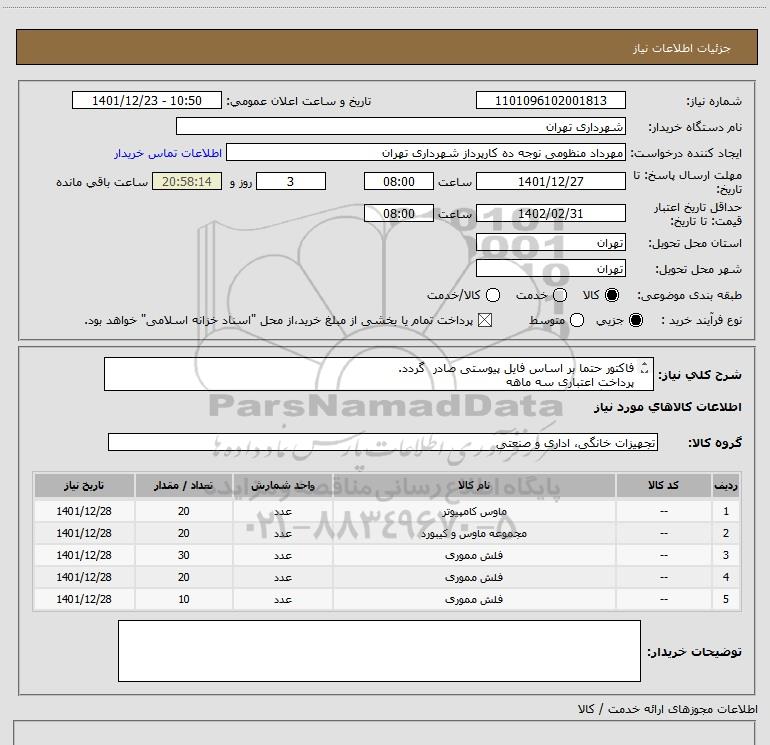Choose جزیی purchase process option
This screenshot has height=745, width=770.
636,320
